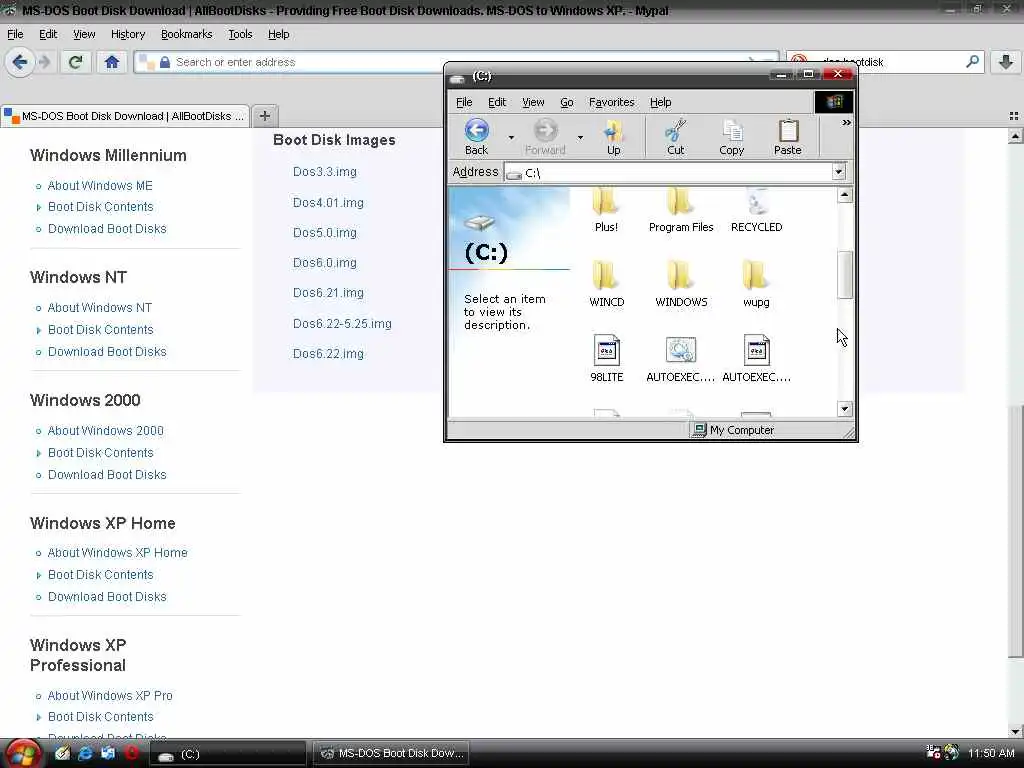1024x768 pixels.
Task: Click the Dos5.0.img link
Action: [325, 232]
